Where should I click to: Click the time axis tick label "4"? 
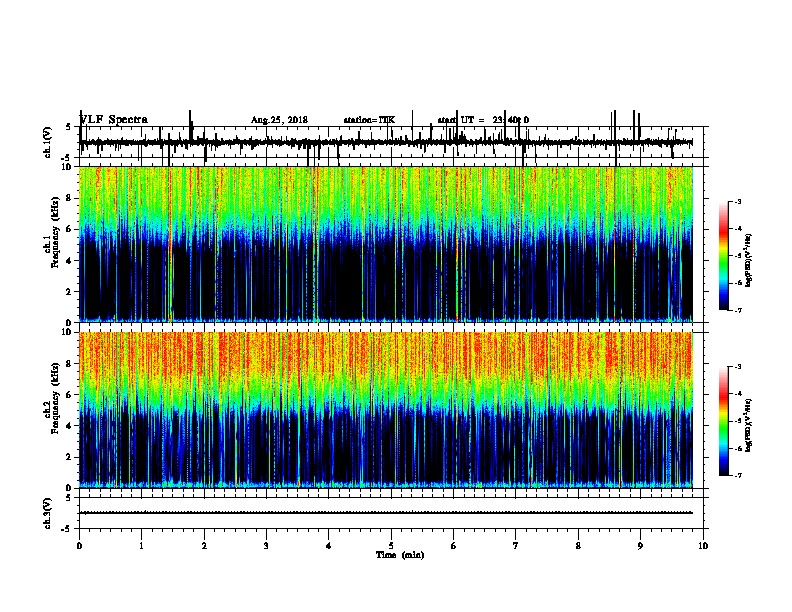point(329,546)
